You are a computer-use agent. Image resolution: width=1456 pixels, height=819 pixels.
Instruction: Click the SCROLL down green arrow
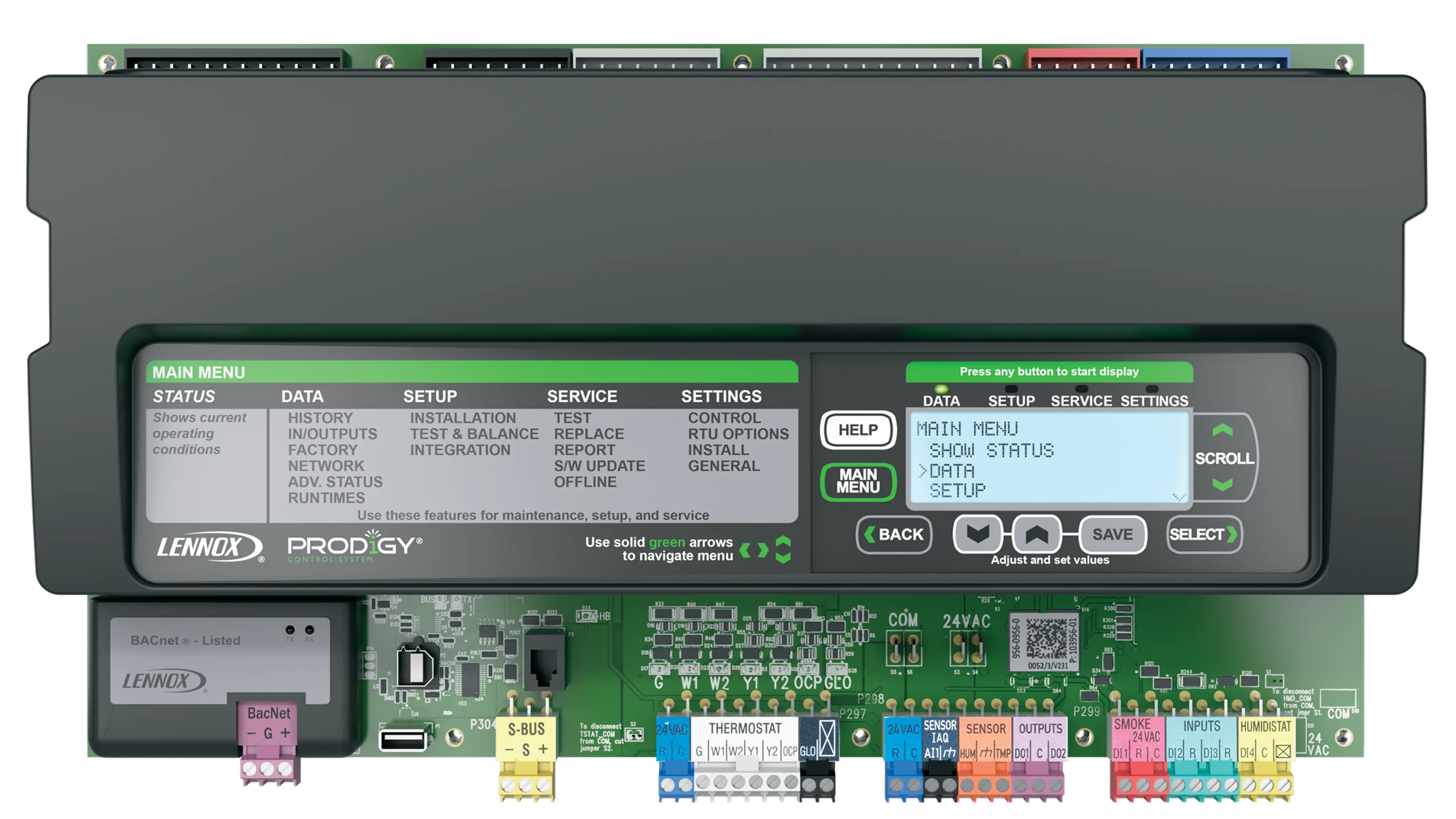coord(1222,485)
